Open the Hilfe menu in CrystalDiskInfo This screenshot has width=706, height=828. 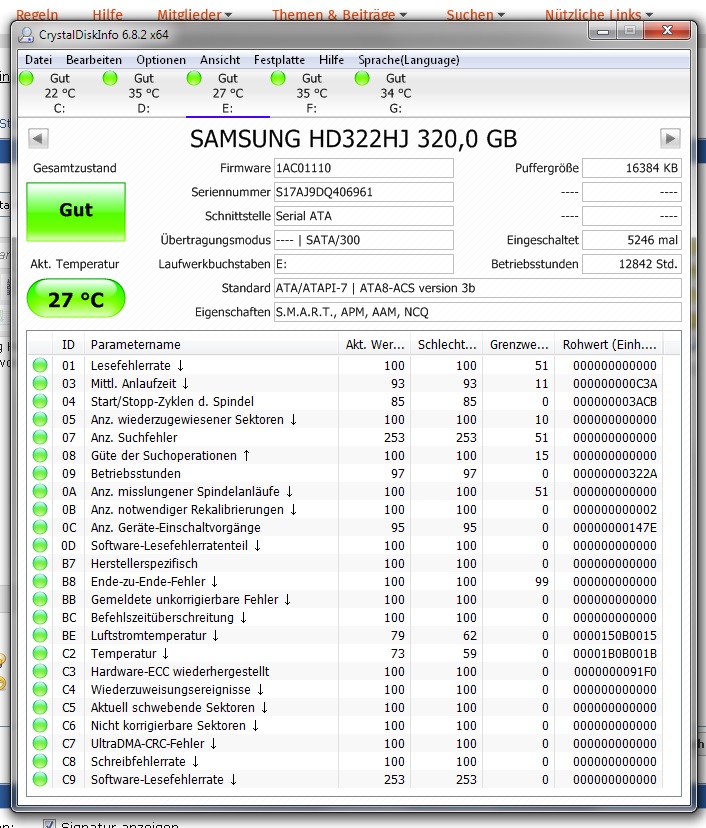tap(331, 60)
